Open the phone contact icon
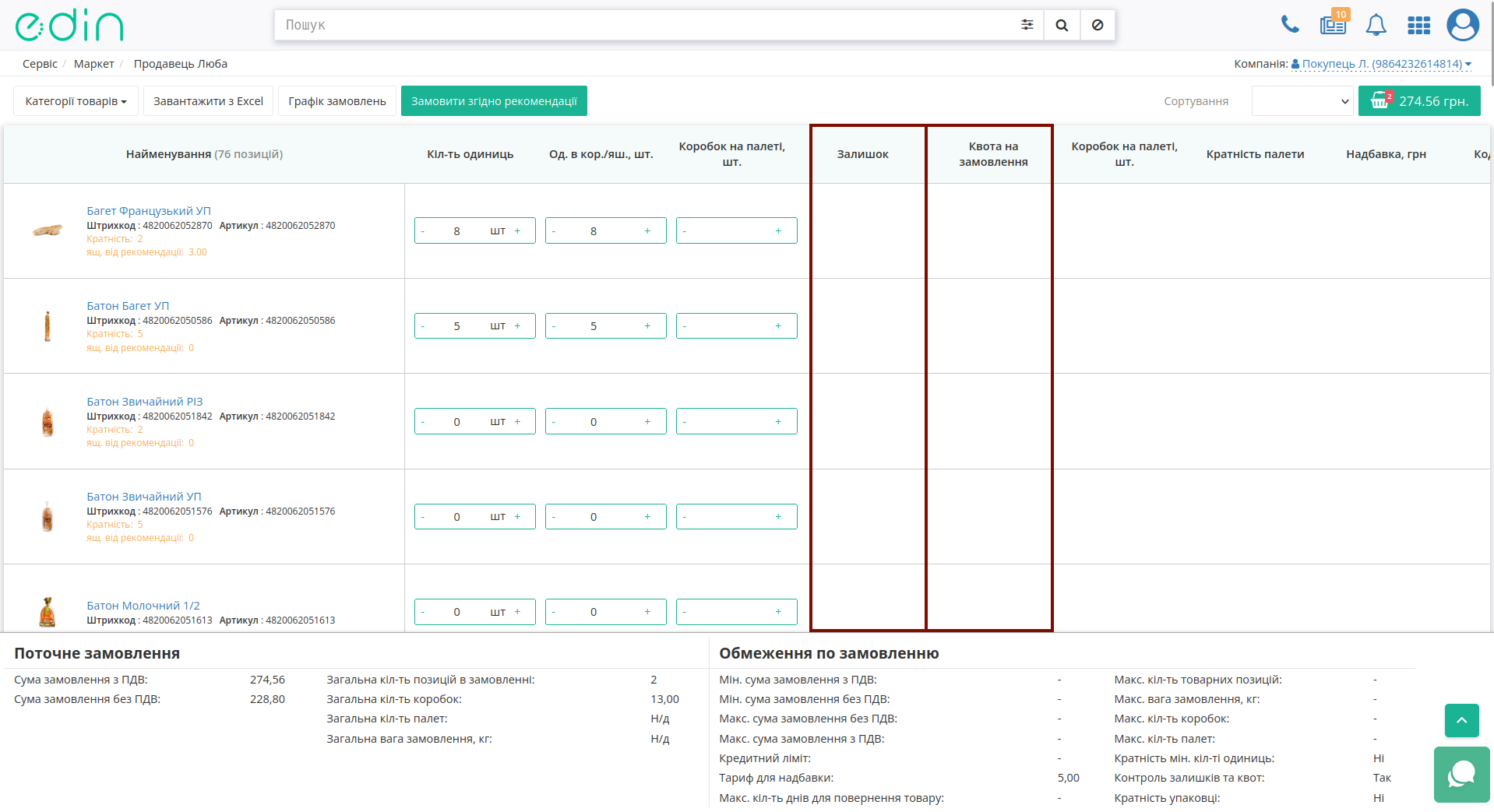 pos(1290,25)
